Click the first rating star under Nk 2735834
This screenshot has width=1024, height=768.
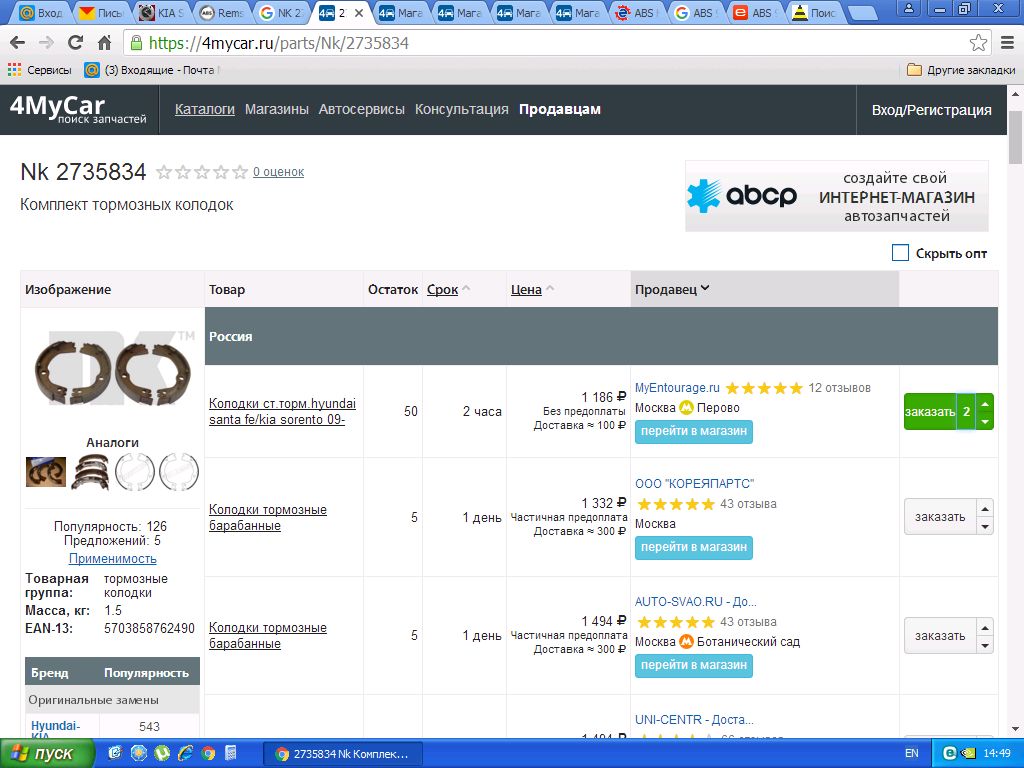click(x=164, y=172)
